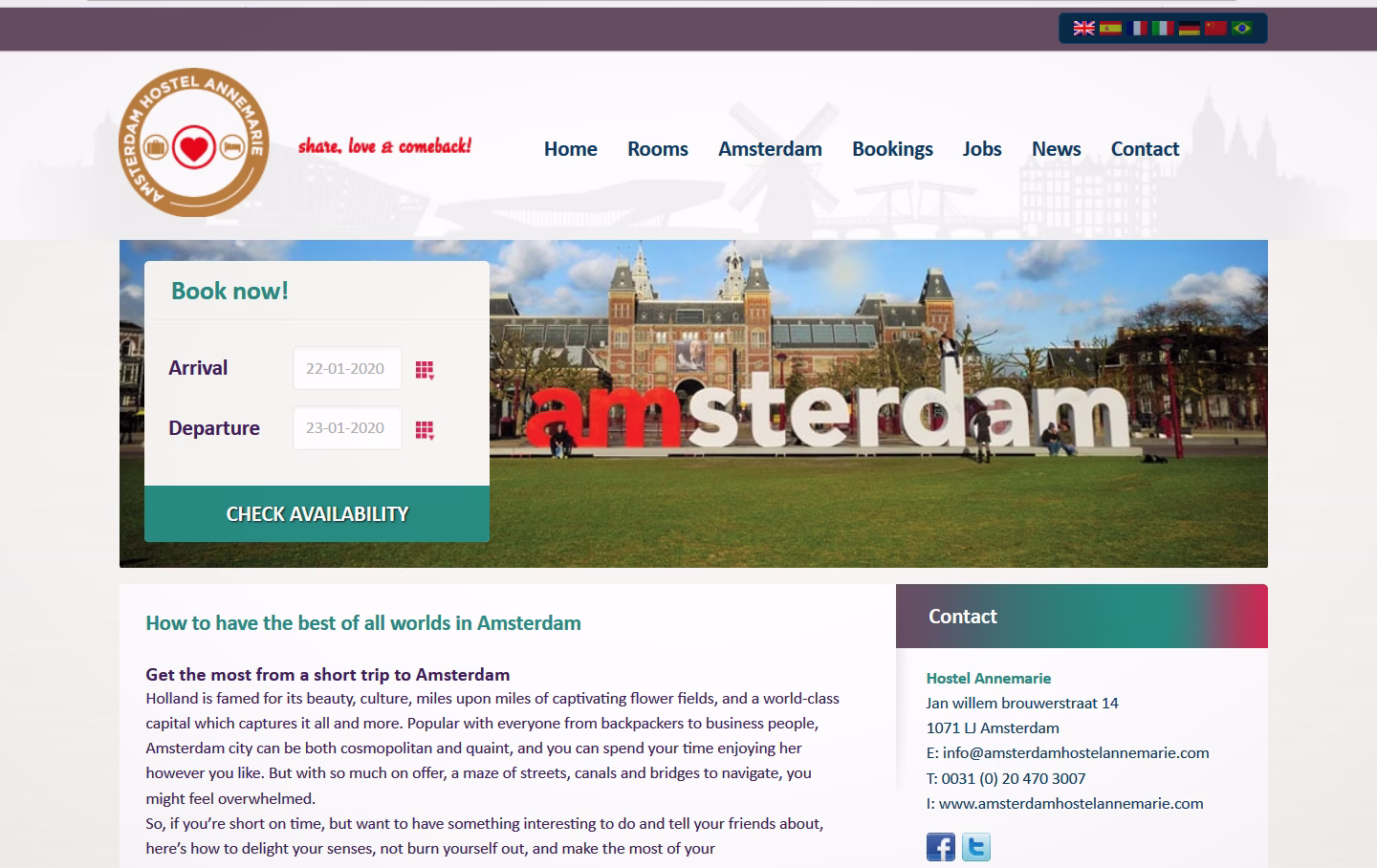This screenshot has width=1377, height=868.
Task: Open the Contact menu item
Action: [1145, 149]
